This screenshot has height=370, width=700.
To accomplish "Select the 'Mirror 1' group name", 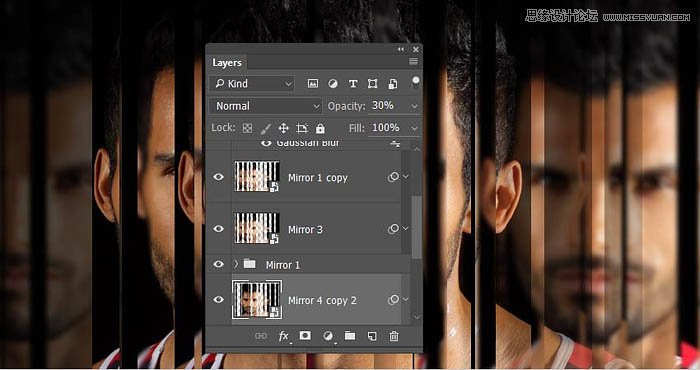I will click(283, 265).
